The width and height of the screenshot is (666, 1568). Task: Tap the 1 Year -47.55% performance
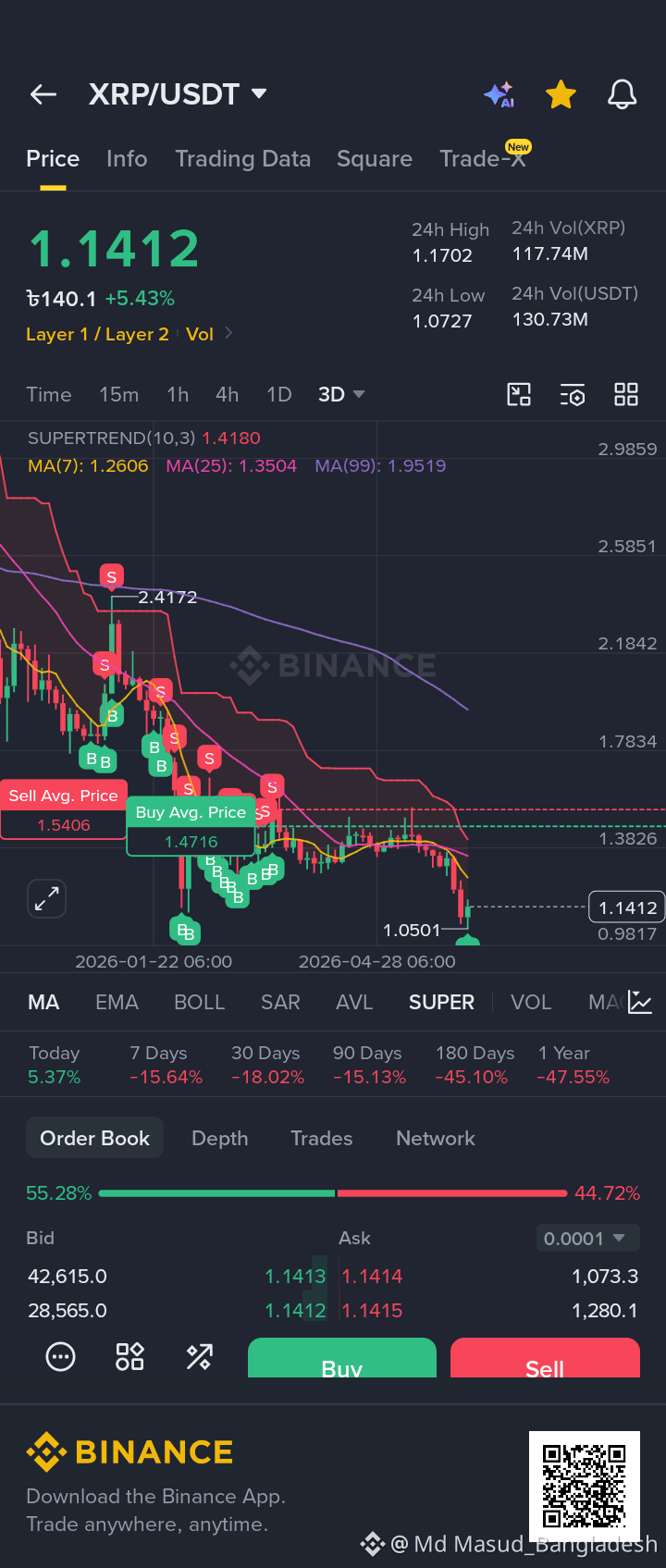pyautogui.click(x=573, y=1065)
